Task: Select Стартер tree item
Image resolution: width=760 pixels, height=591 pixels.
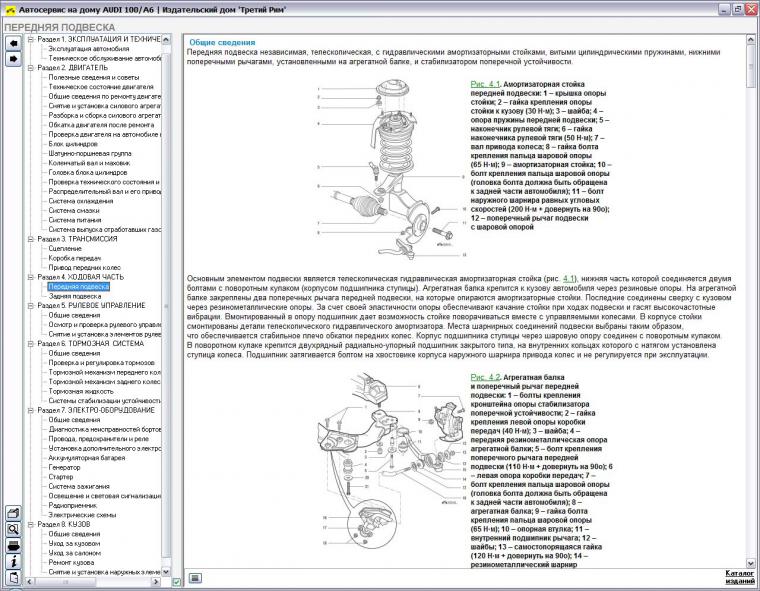Action: [61, 477]
